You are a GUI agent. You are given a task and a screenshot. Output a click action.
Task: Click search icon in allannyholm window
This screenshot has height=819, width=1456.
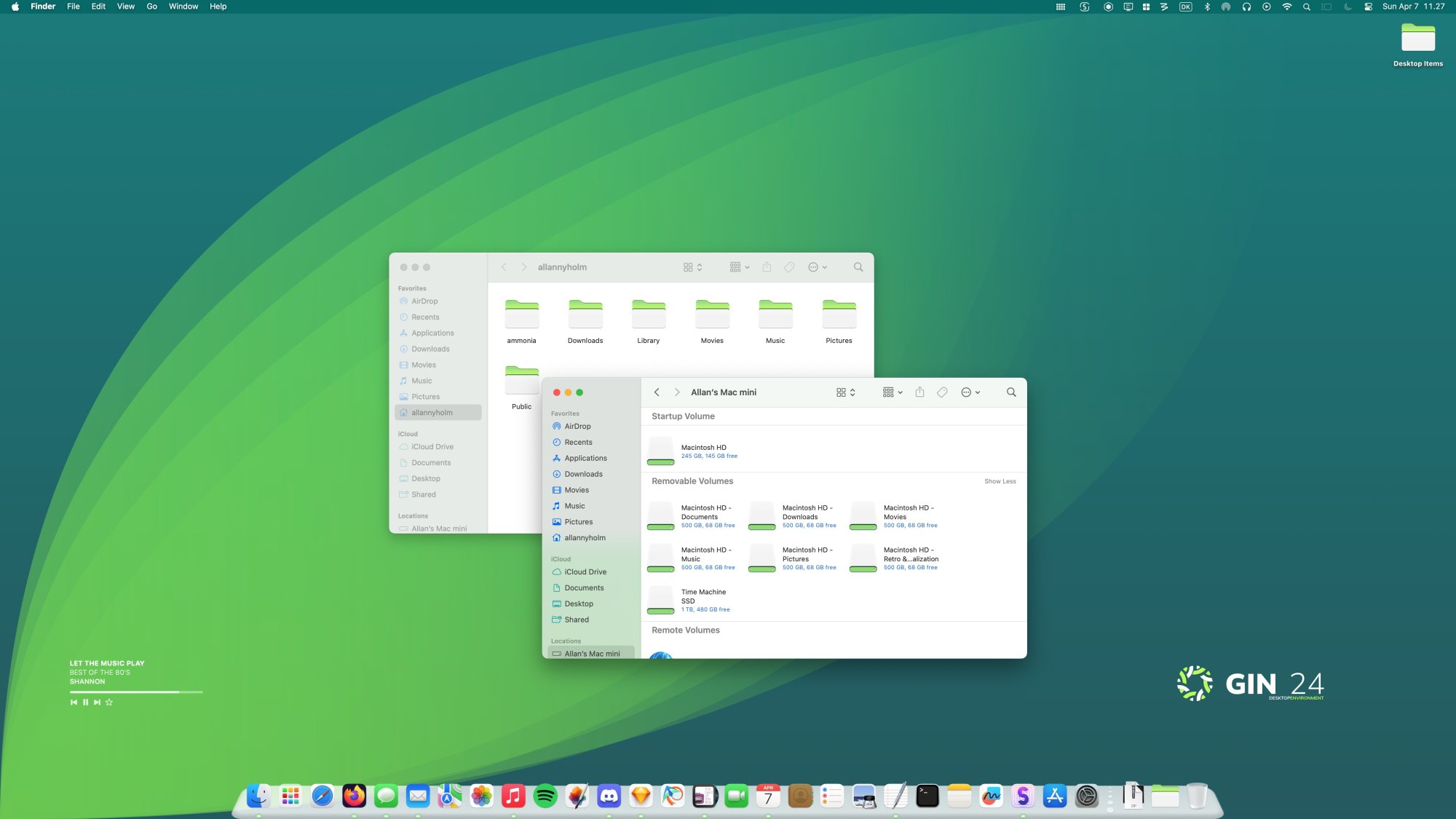click(858, 267)
